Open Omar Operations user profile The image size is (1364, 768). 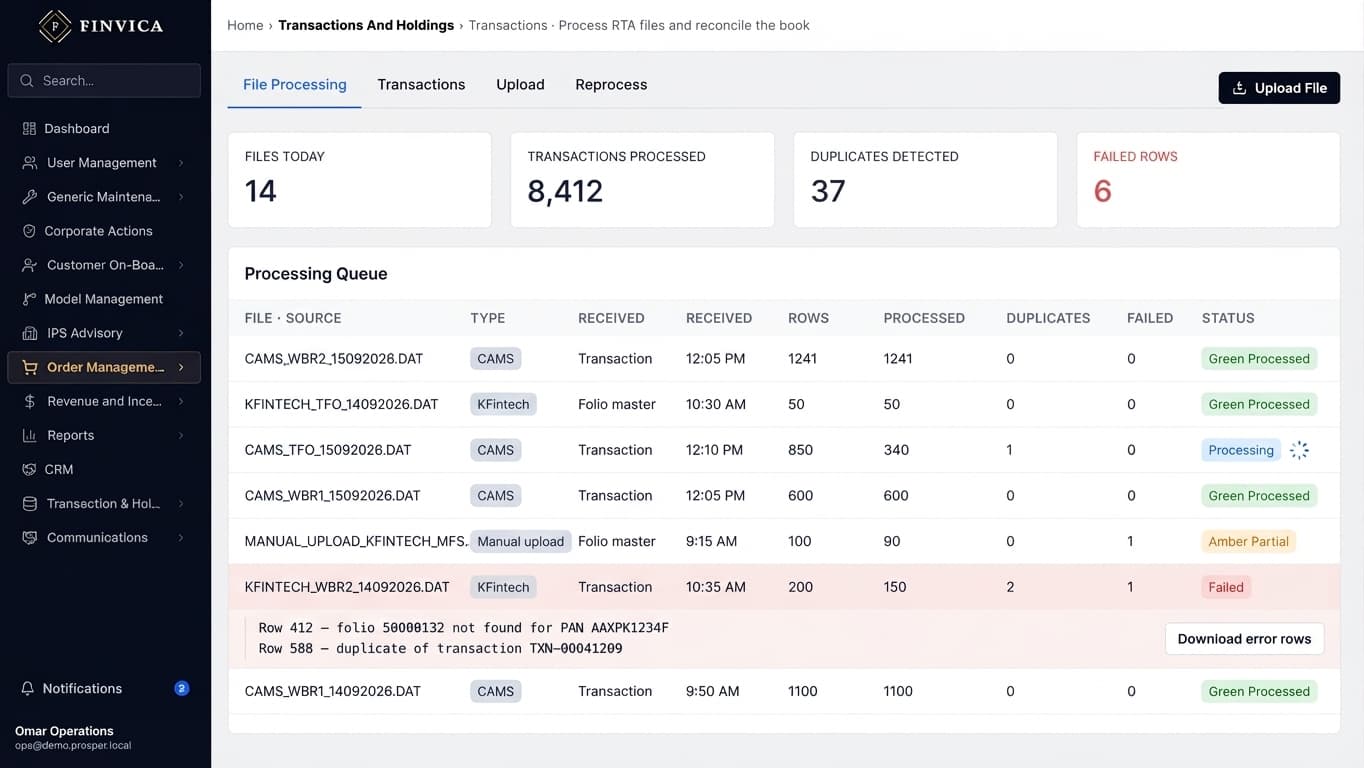[73, 738]
